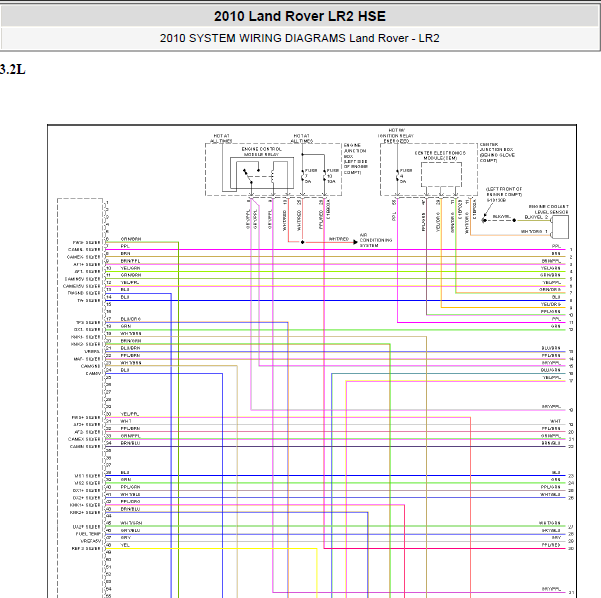Click horizontal 'WHT/RED' label near A/C arrow
This screenshot has width=601, height=598.
[339, 239]
